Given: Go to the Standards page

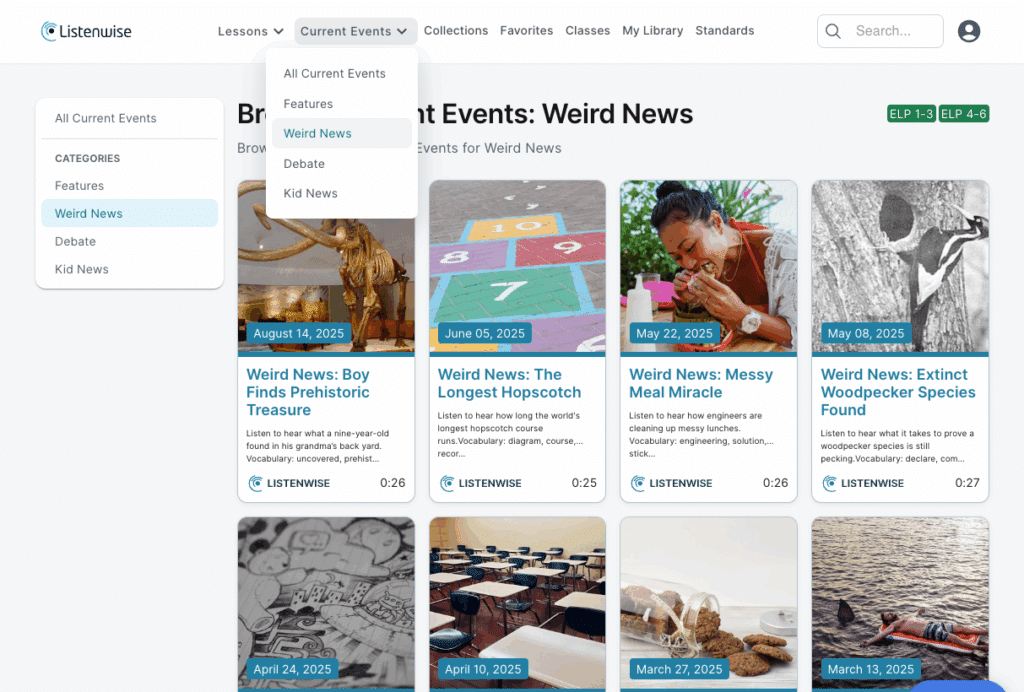Looking at the screenshot, I should [x=724, y=31].
